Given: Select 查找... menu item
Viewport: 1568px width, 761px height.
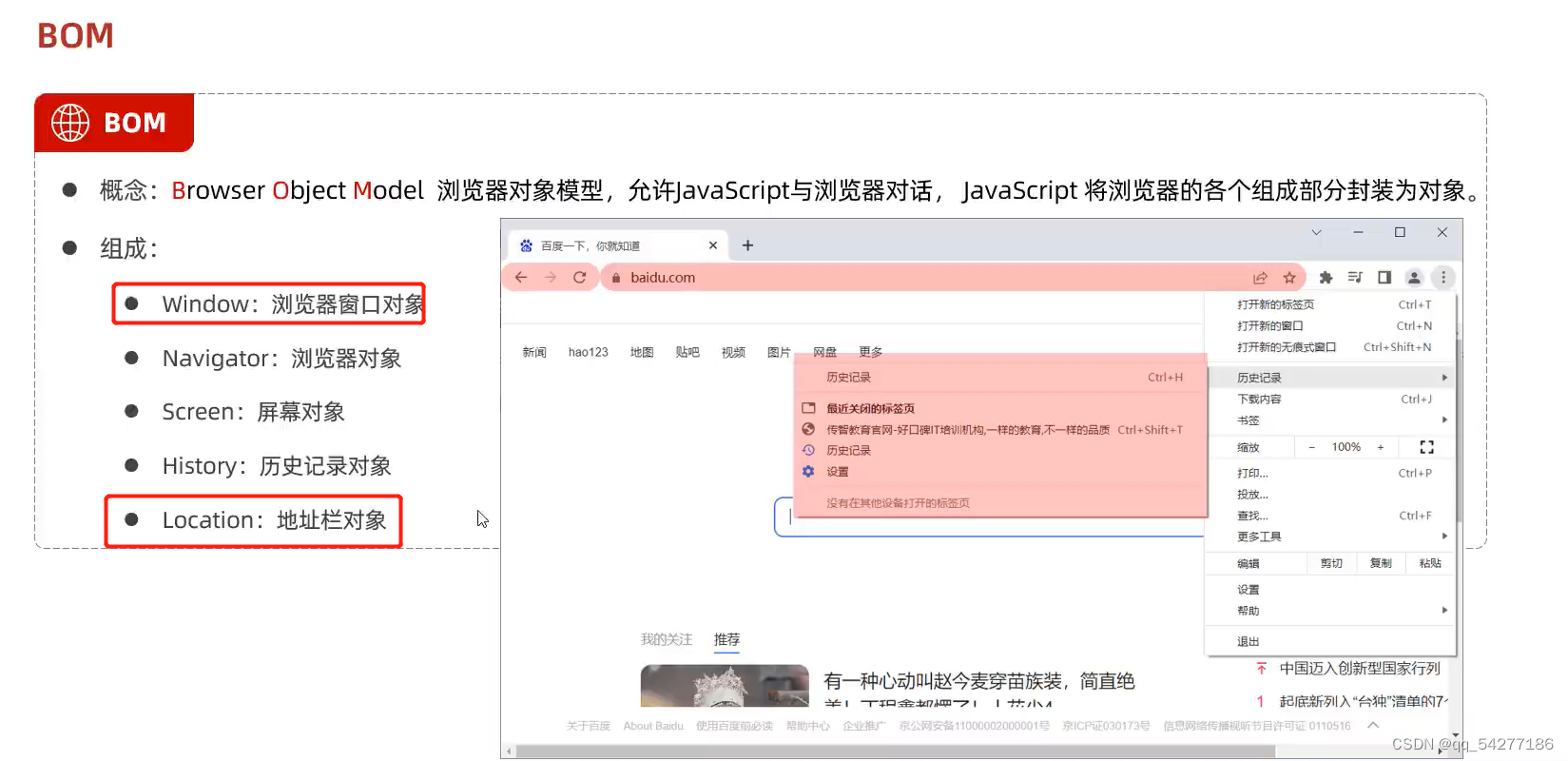Looking at the screenshot, I should click(x=1330, y=516).
